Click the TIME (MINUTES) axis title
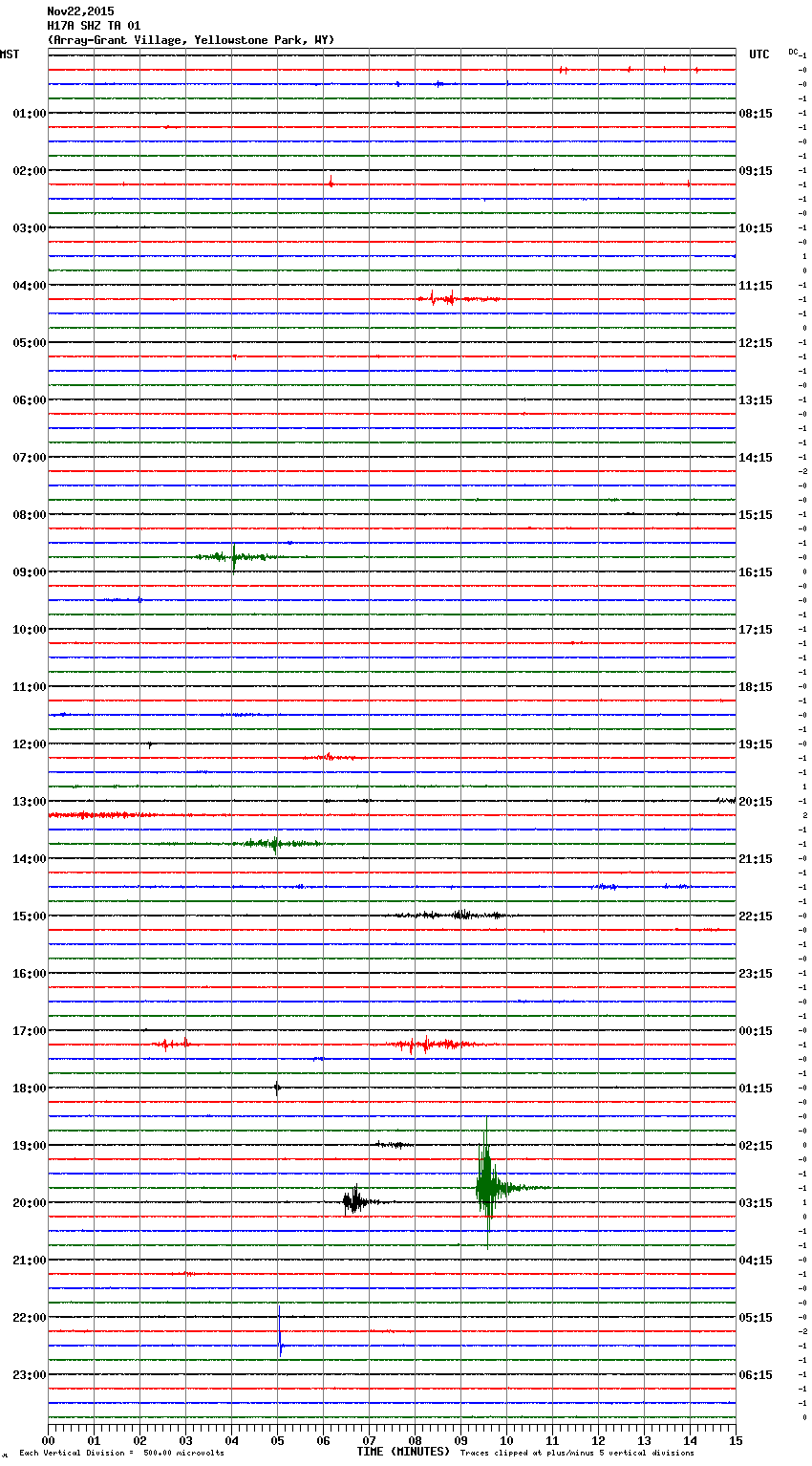 403,1452
